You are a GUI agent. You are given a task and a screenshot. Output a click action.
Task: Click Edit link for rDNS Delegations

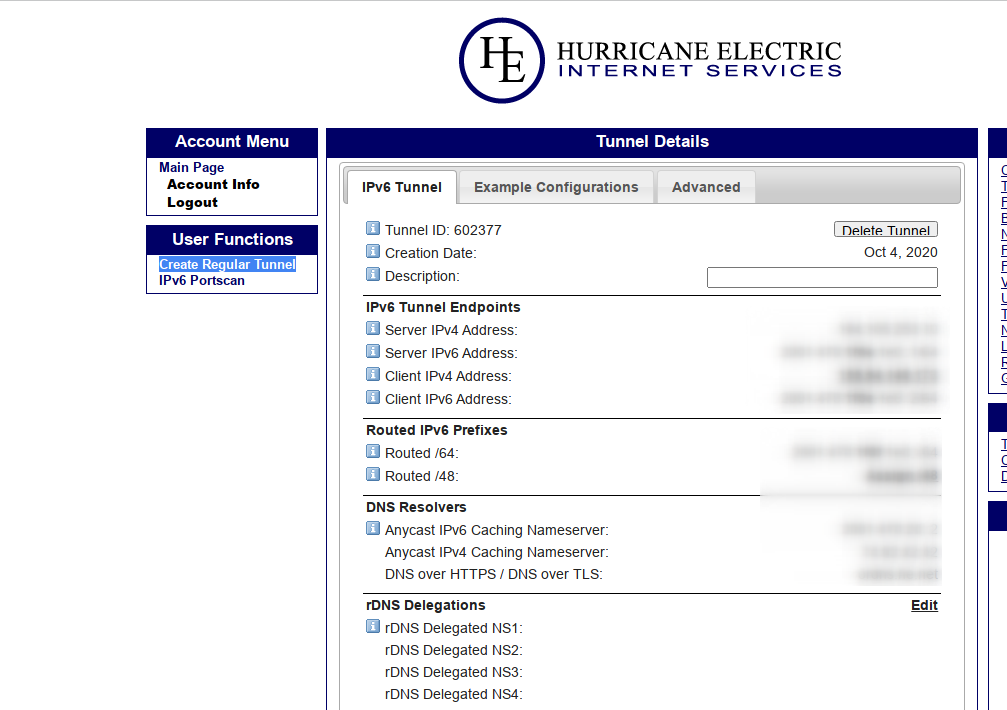coord(924,605)
